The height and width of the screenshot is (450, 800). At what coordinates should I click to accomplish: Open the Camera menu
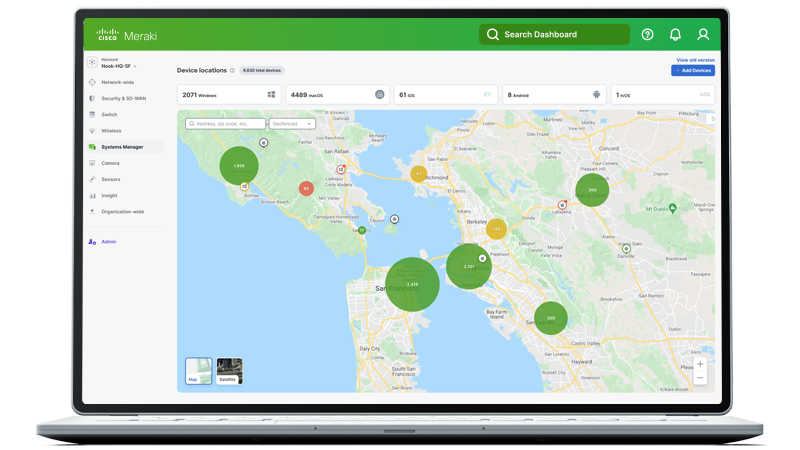(110, 163)
